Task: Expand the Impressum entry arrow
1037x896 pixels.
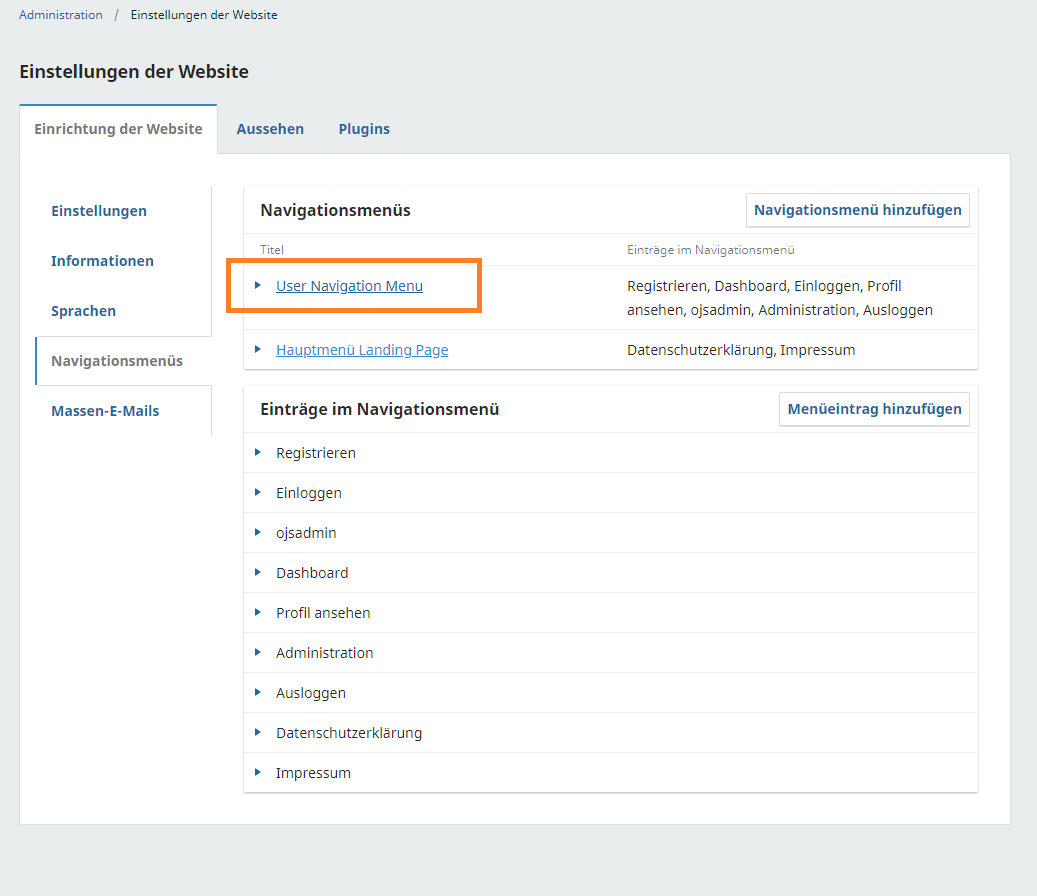Action: click(258, 772)
